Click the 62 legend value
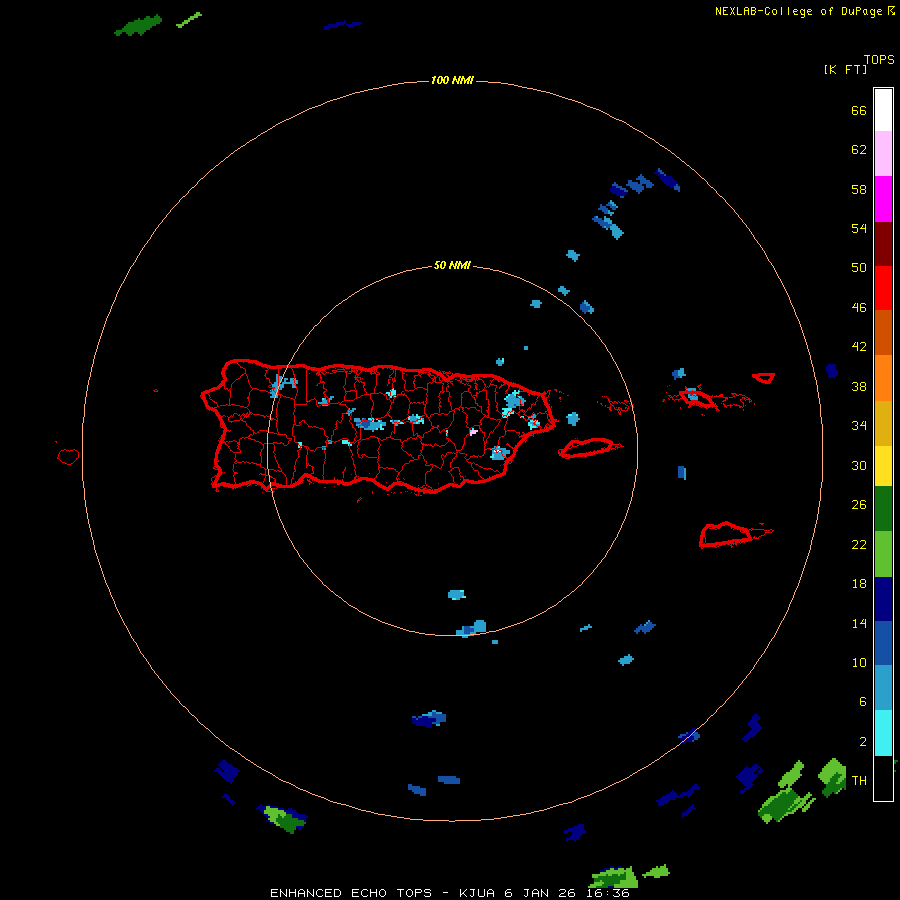The width and height of the screenshot is (900, 900). click(x=859, y=149)
